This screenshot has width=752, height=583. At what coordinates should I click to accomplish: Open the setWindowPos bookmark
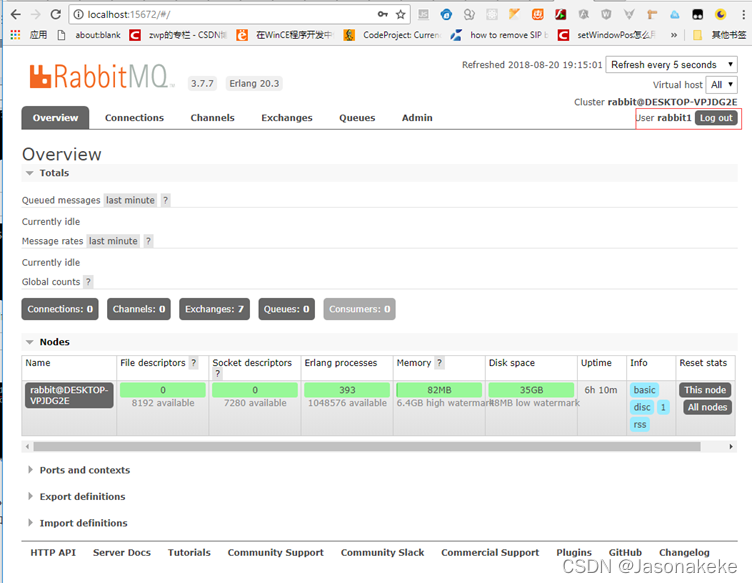(x=606, y=35)
